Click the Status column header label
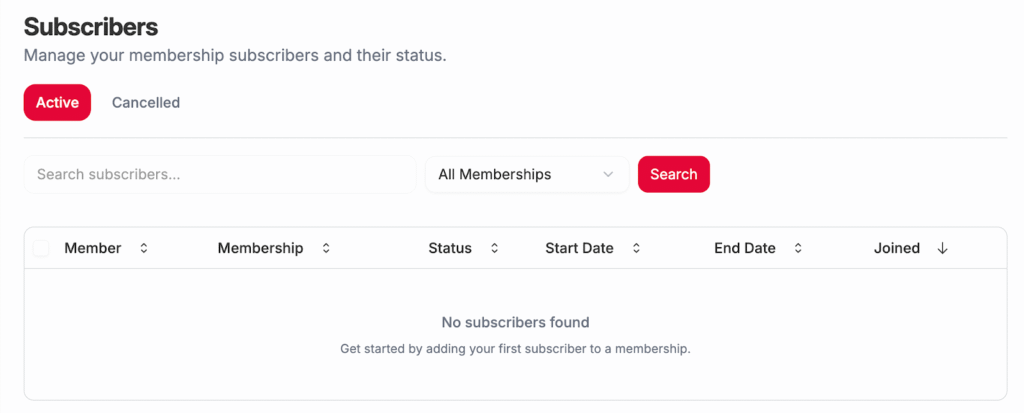Screen dimensions: 1024x413 (450, 248)
